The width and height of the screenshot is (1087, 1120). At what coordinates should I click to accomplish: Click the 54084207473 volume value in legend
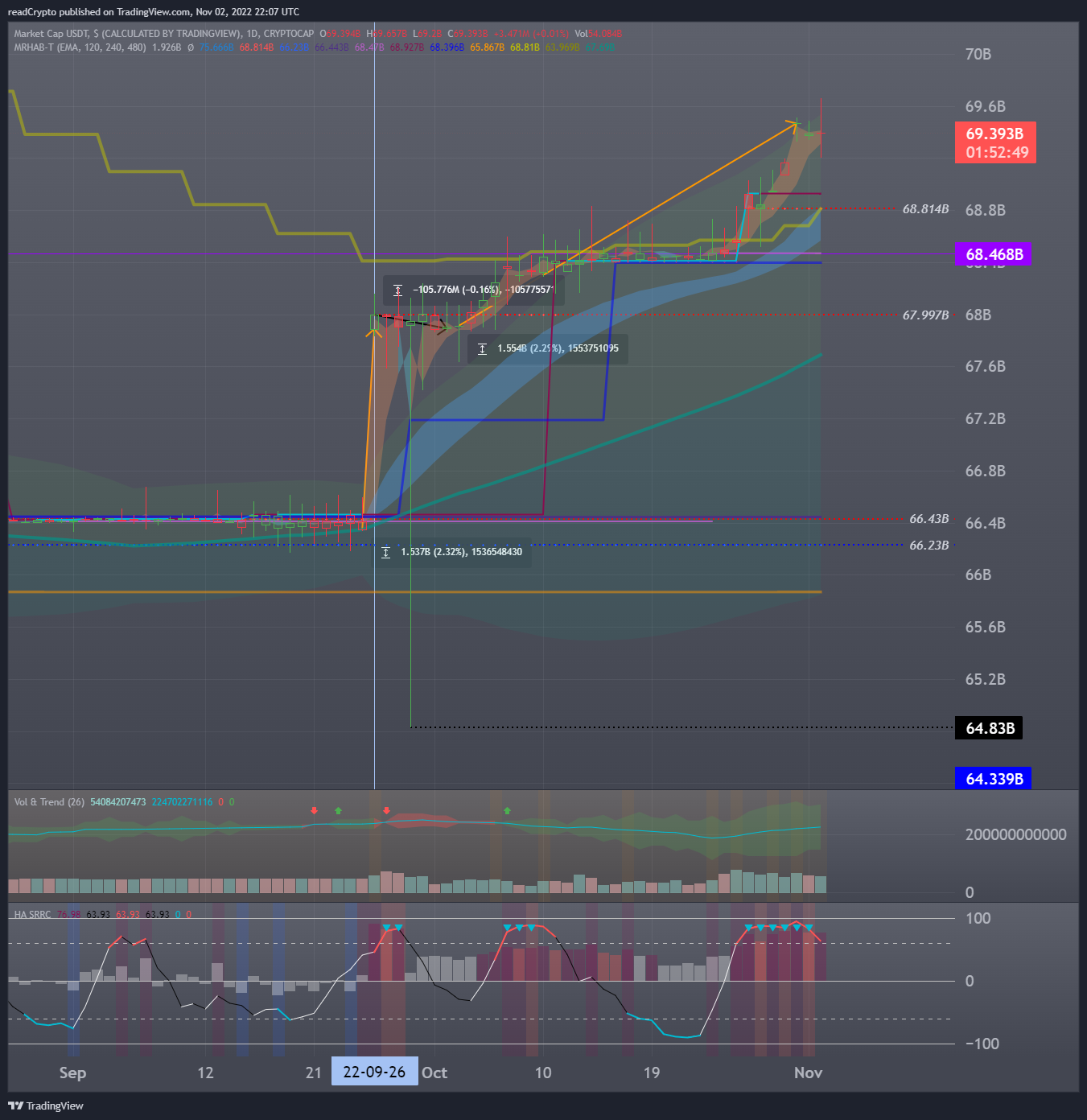[x=118, y=802]
